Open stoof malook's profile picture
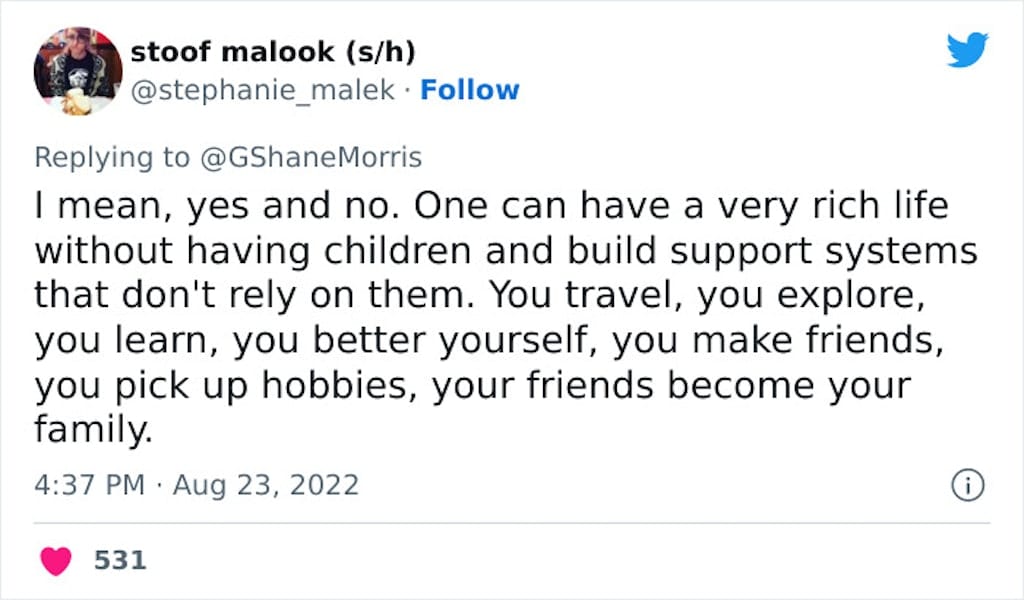The image size is (1024, 600). click(78, 71)
